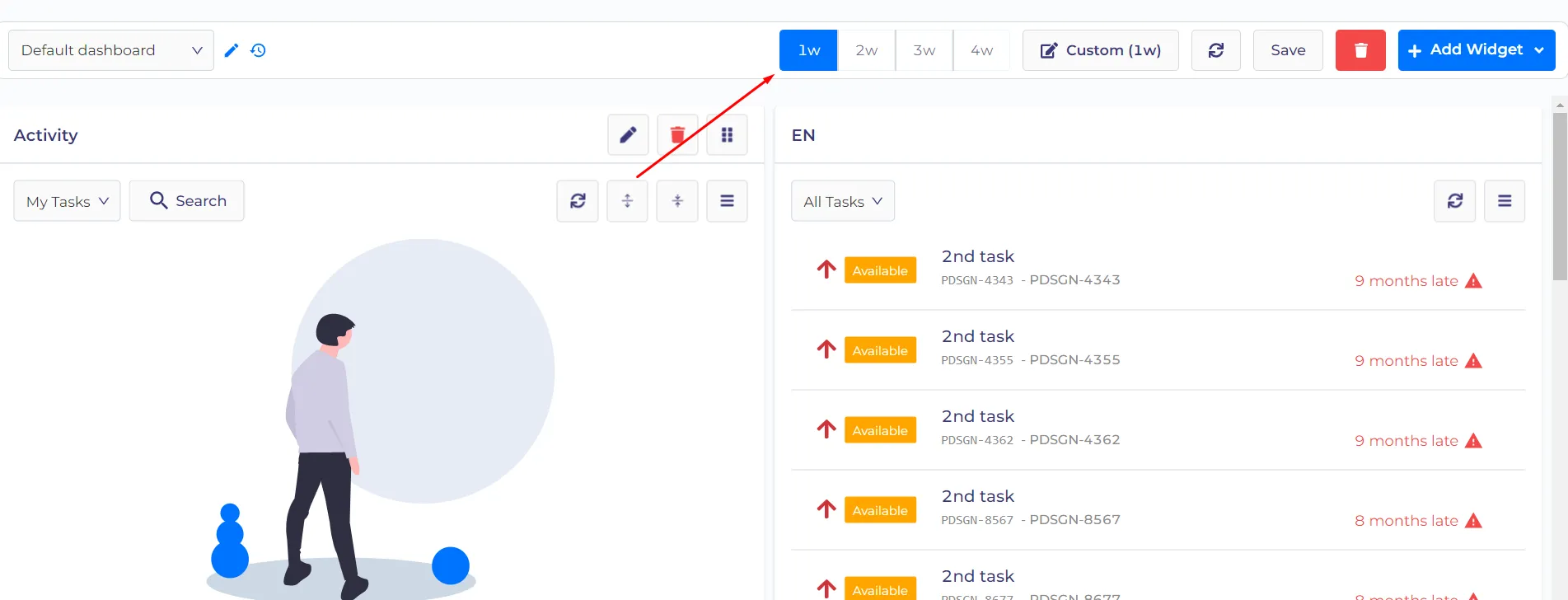
Task: Delete dashboard with red trash button
Action: pos(1360,50)
